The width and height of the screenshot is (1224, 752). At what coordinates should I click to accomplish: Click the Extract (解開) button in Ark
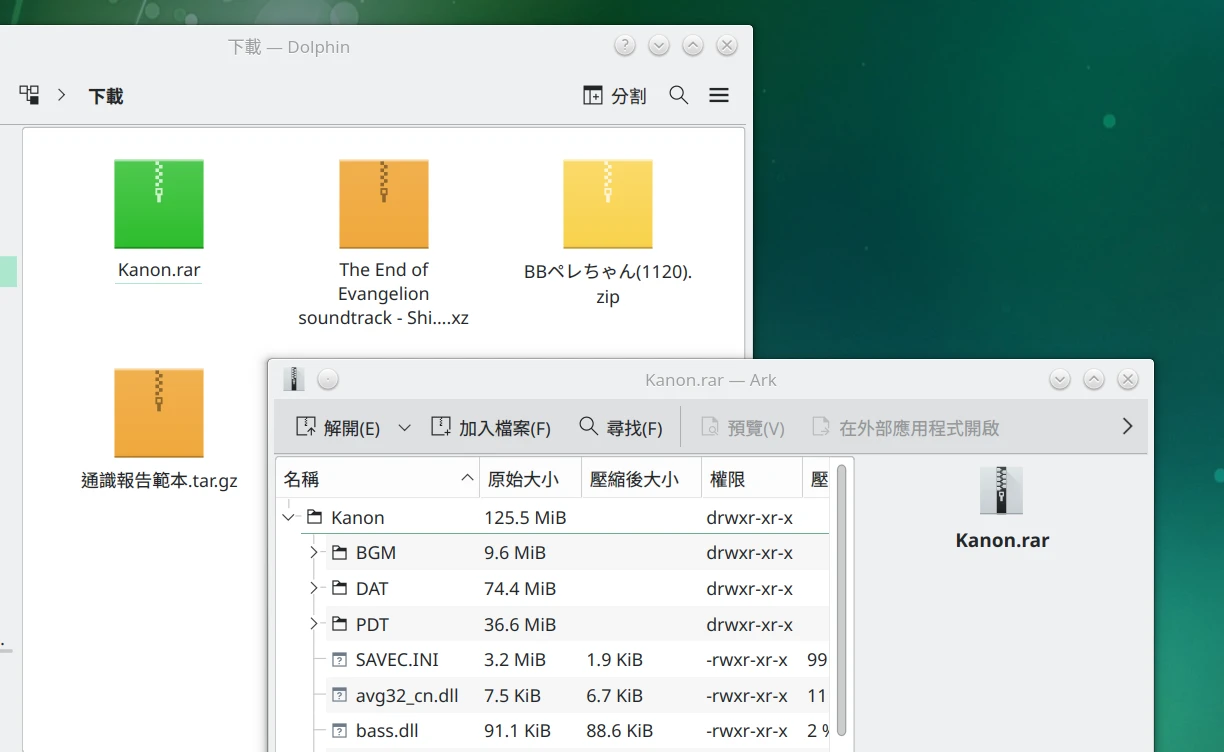[x=338, y=428]
